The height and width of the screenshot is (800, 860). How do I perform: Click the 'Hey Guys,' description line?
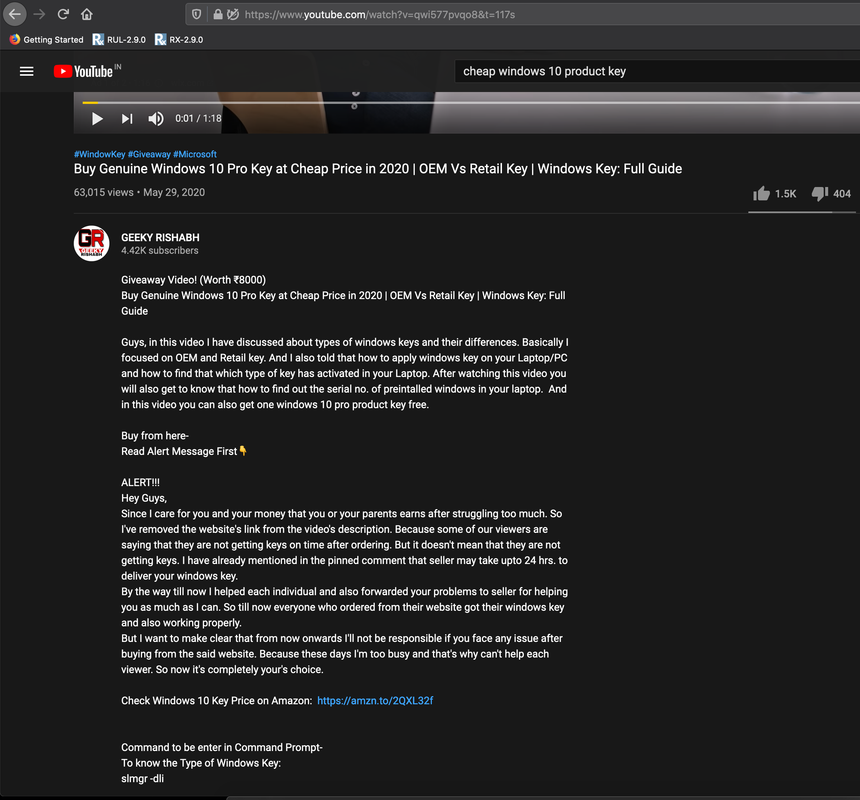point(144,498)
